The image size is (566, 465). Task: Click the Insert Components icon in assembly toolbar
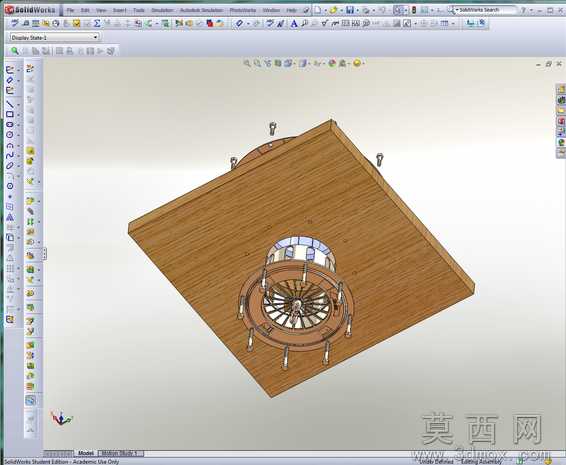click(x=30, y=201)
